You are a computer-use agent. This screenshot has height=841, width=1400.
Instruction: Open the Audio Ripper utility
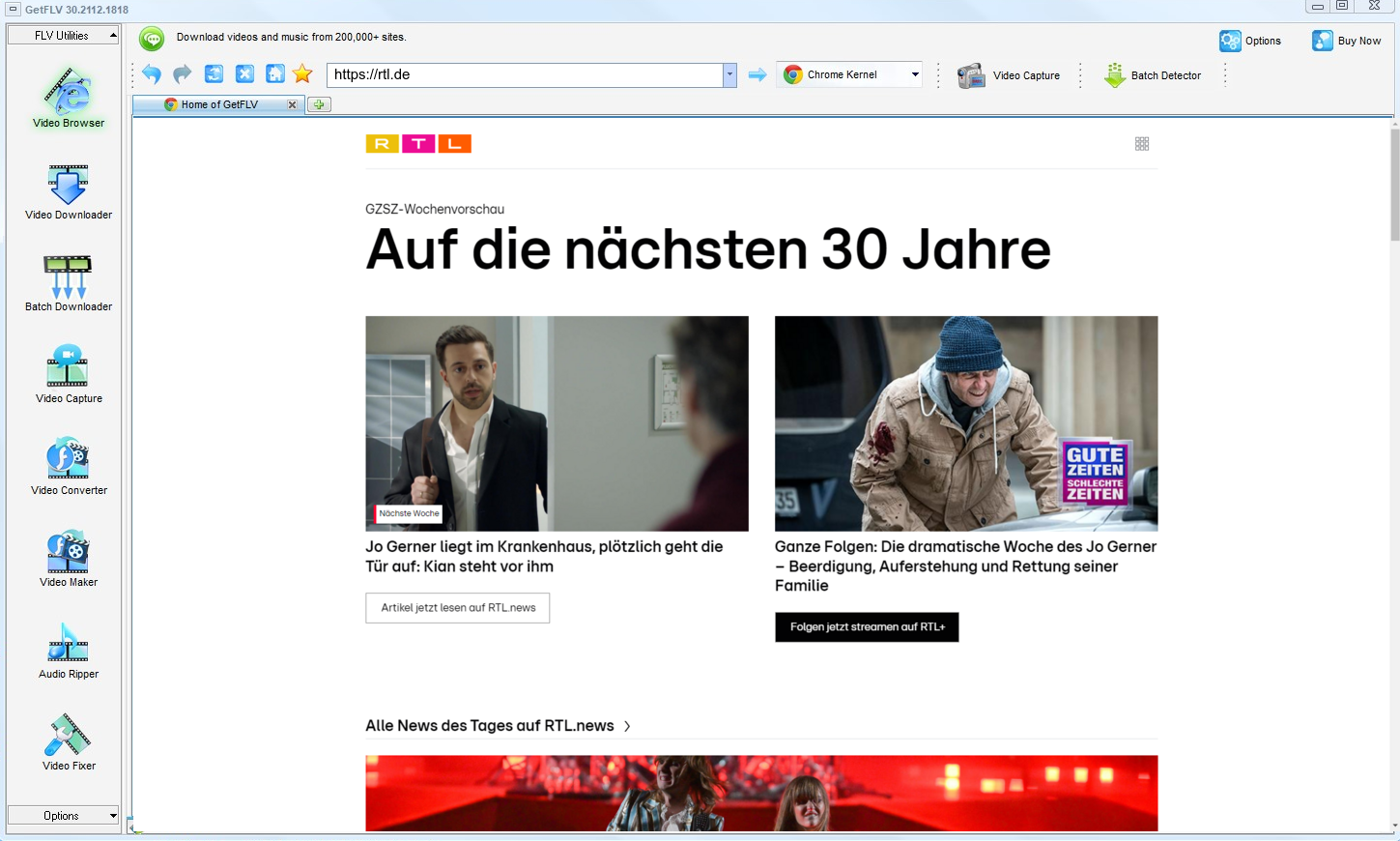point(69,651)
